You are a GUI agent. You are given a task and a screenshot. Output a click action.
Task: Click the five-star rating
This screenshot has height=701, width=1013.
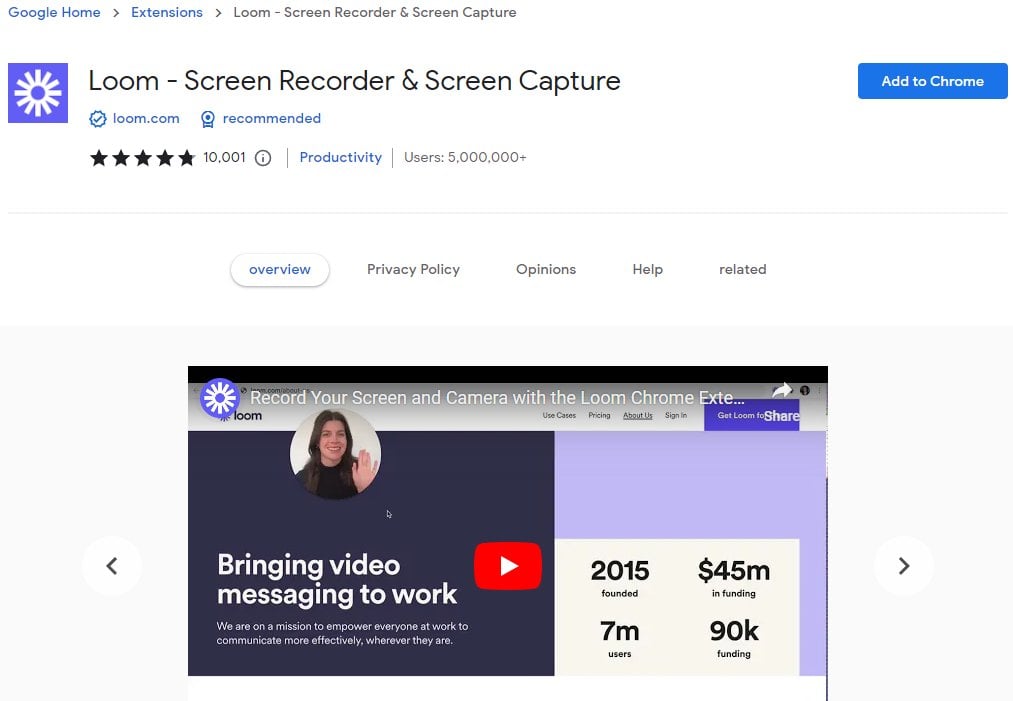143,158
